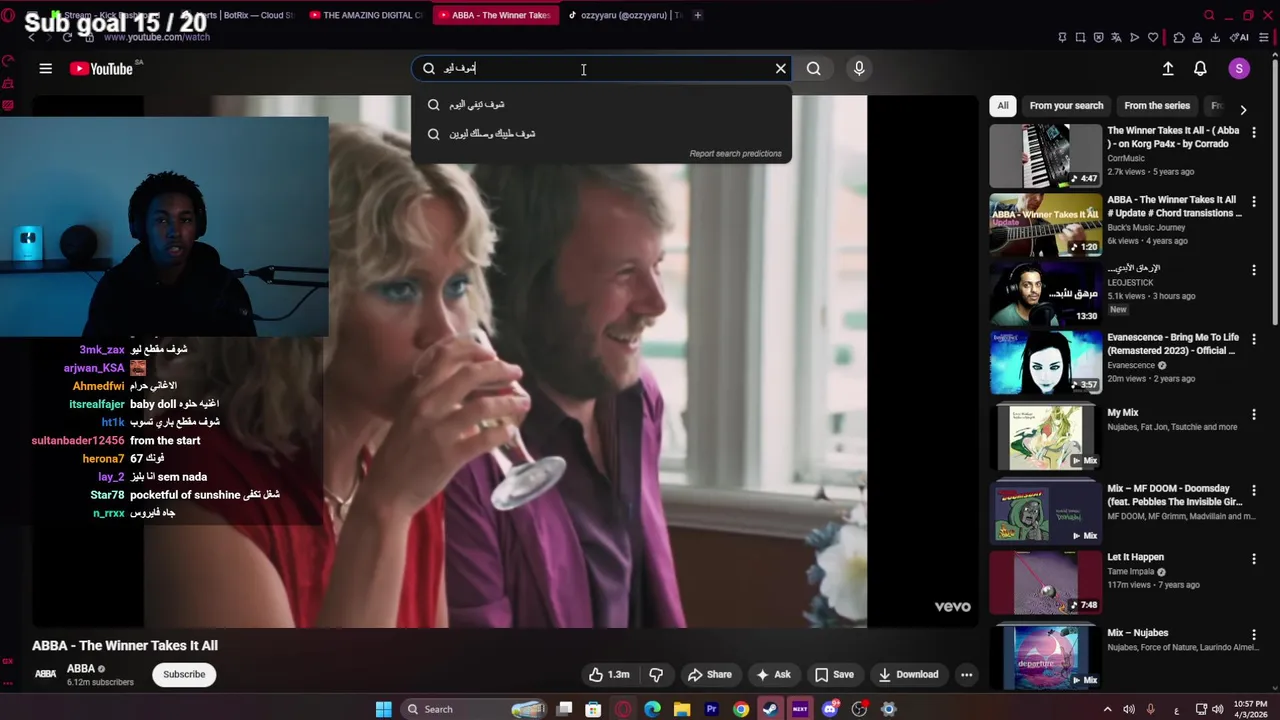The image size is (1280, 720).
Task: Start voice search with microphone
Action: 859,68
